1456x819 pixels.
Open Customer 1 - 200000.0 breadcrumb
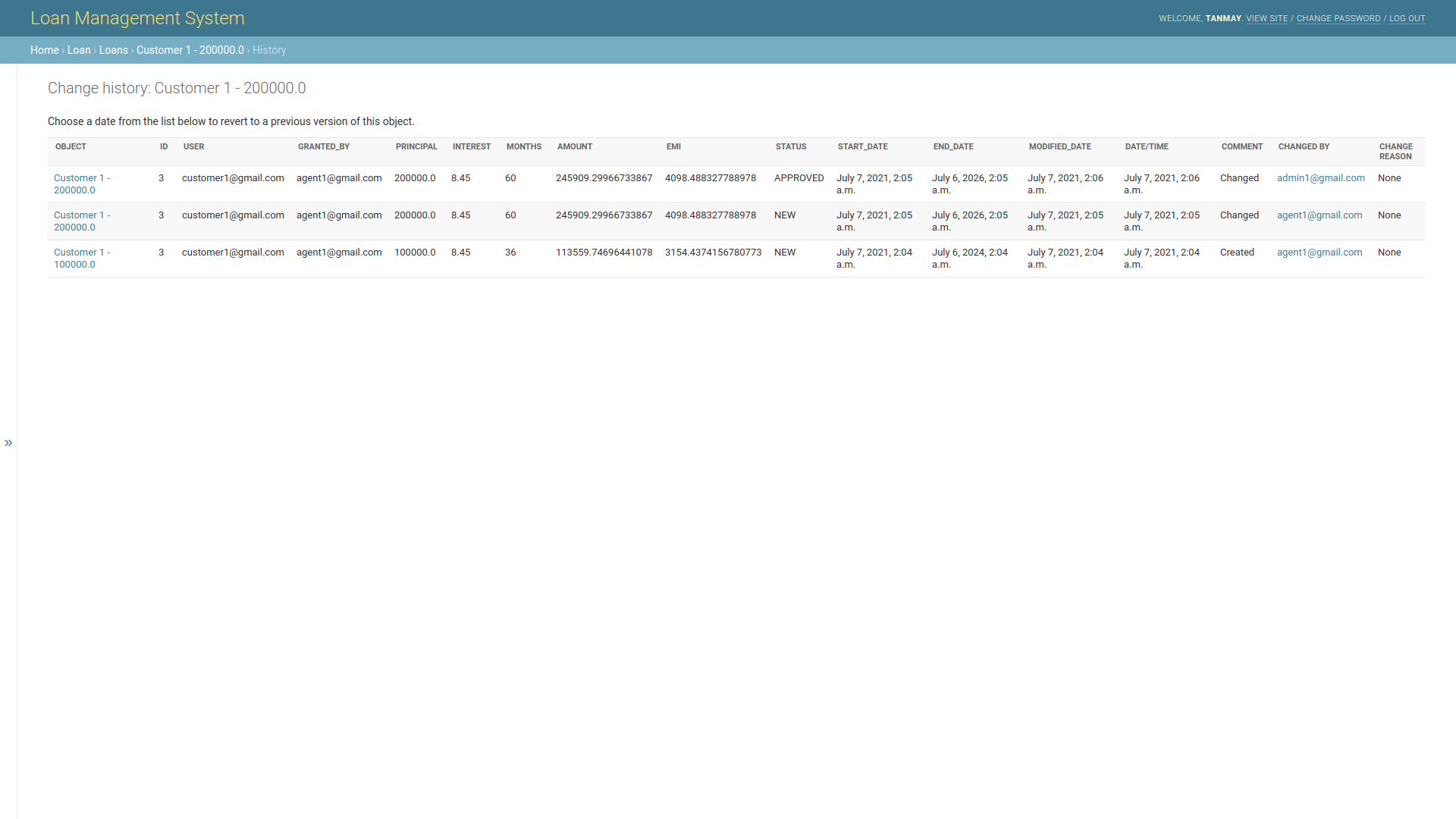coord(190,50)
